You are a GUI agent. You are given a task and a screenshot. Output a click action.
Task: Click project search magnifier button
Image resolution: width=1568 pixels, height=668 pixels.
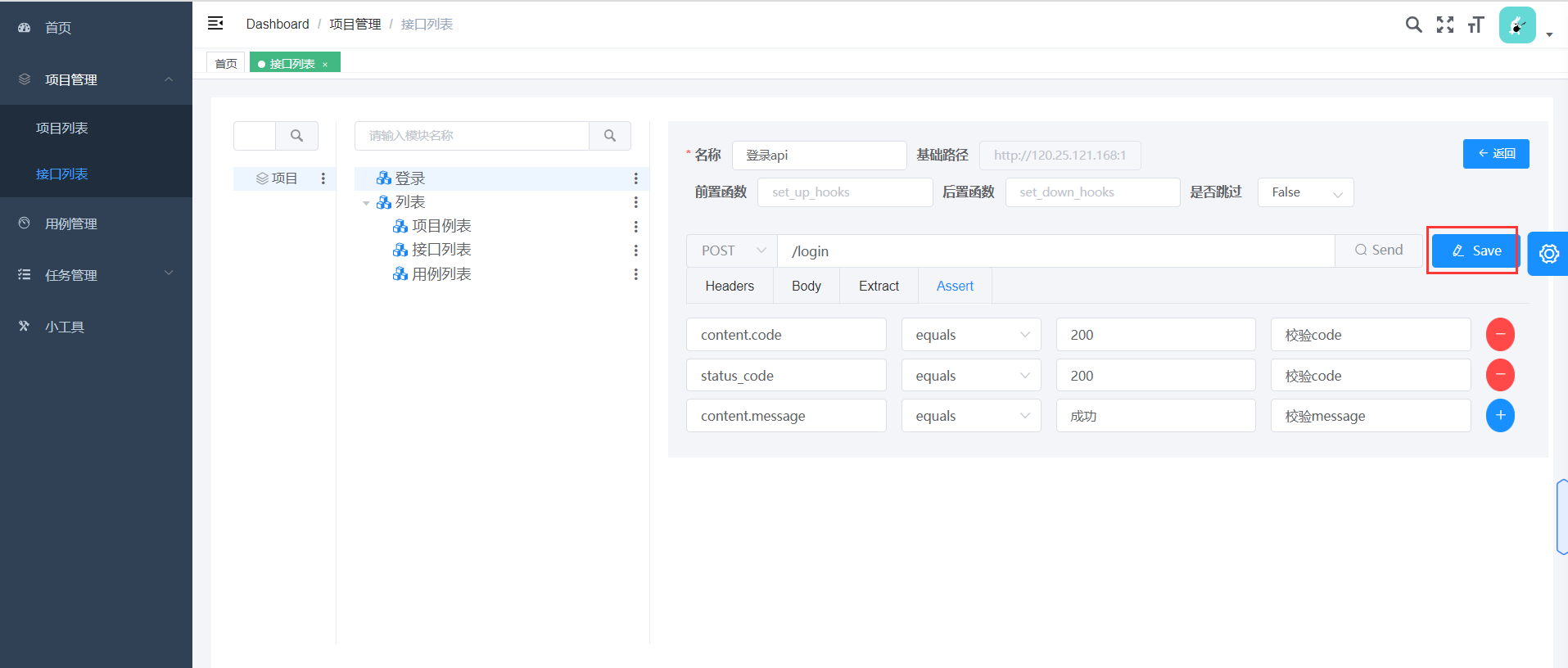296,136
